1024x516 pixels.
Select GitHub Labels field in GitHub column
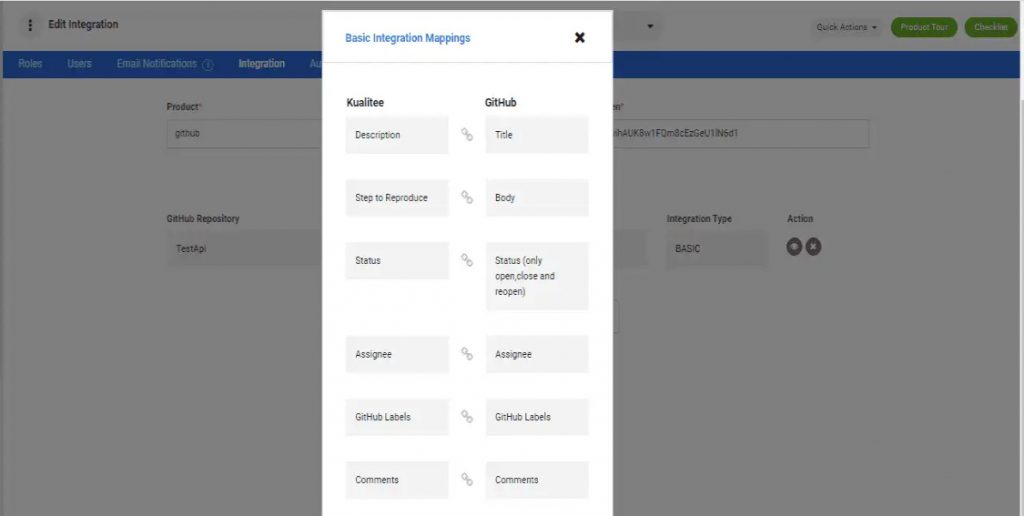pyautogui.click(x=537, y=417)
